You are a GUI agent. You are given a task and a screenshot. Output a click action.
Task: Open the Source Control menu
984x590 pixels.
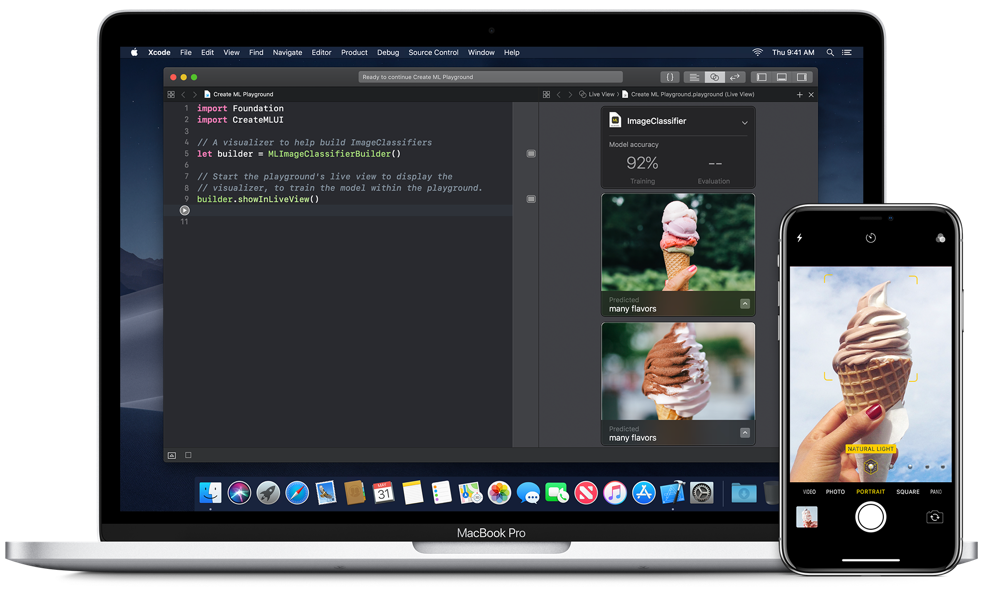(x=433, y=52)
